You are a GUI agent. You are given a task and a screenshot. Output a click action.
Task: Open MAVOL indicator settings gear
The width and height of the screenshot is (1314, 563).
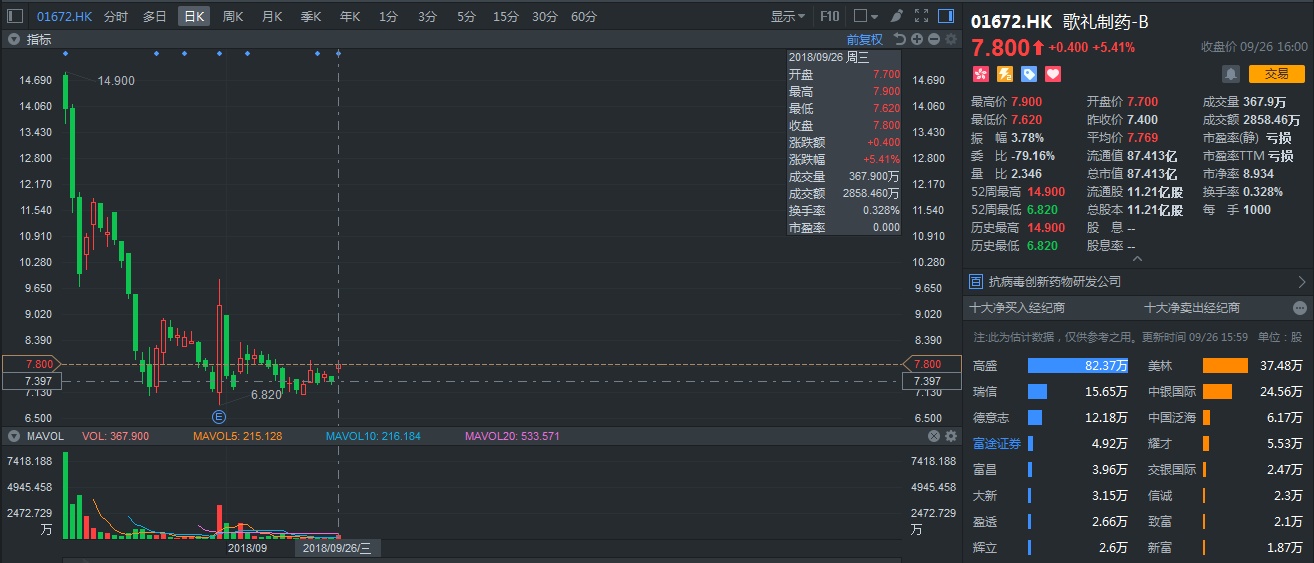(950, 436)
